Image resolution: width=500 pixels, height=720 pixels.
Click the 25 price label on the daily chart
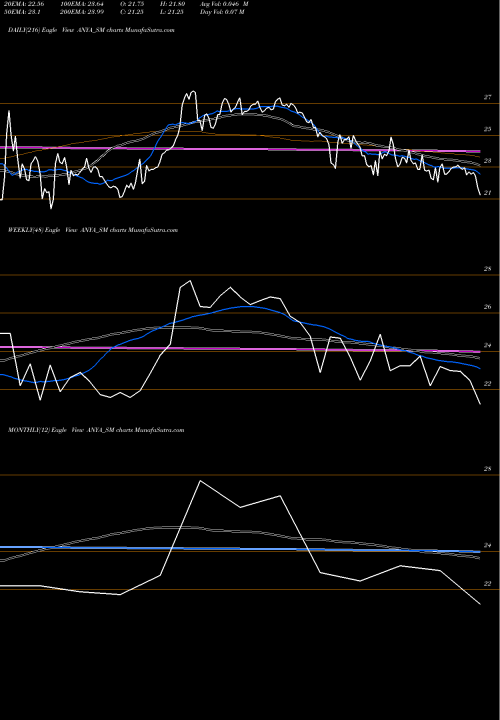pos(487,129)
